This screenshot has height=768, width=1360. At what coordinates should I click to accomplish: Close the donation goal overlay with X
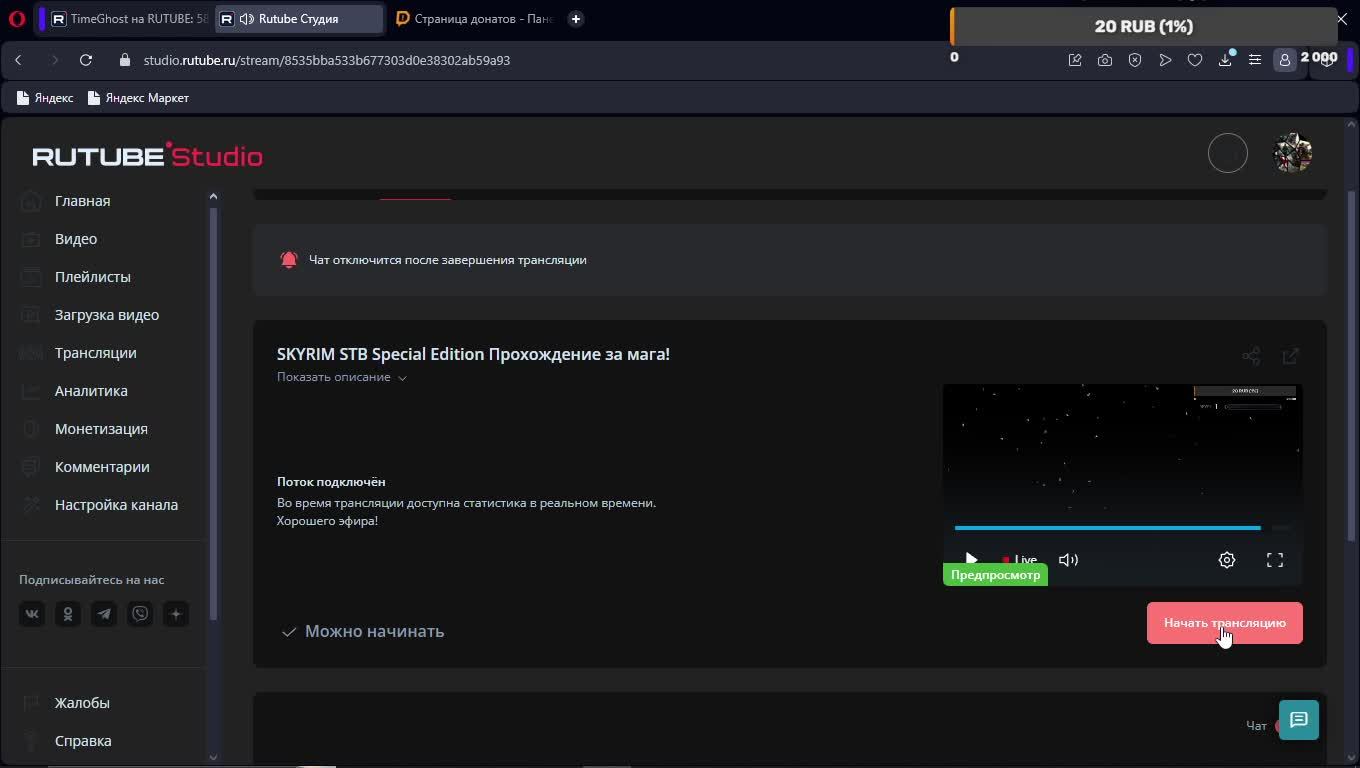(x=1342, y=19)
